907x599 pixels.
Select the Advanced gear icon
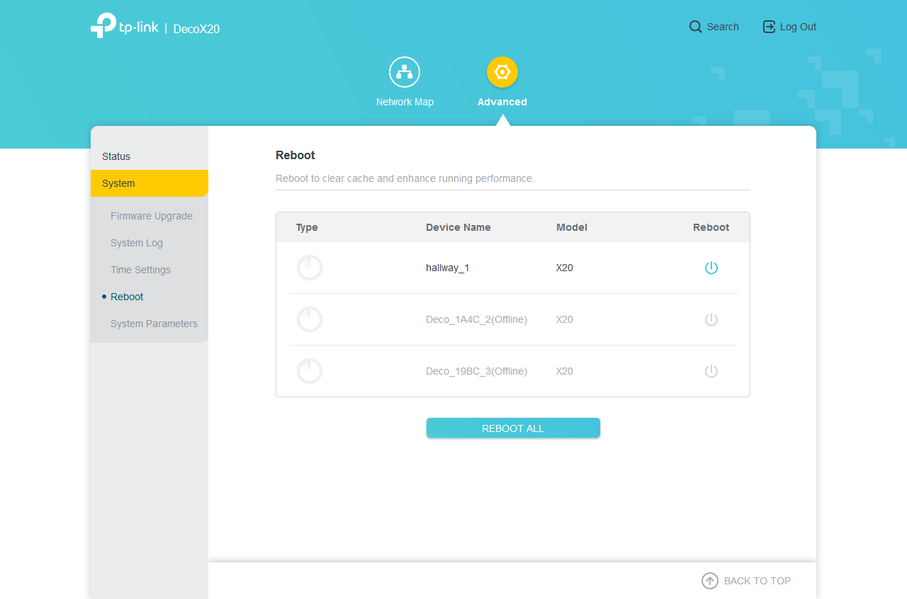502,72
